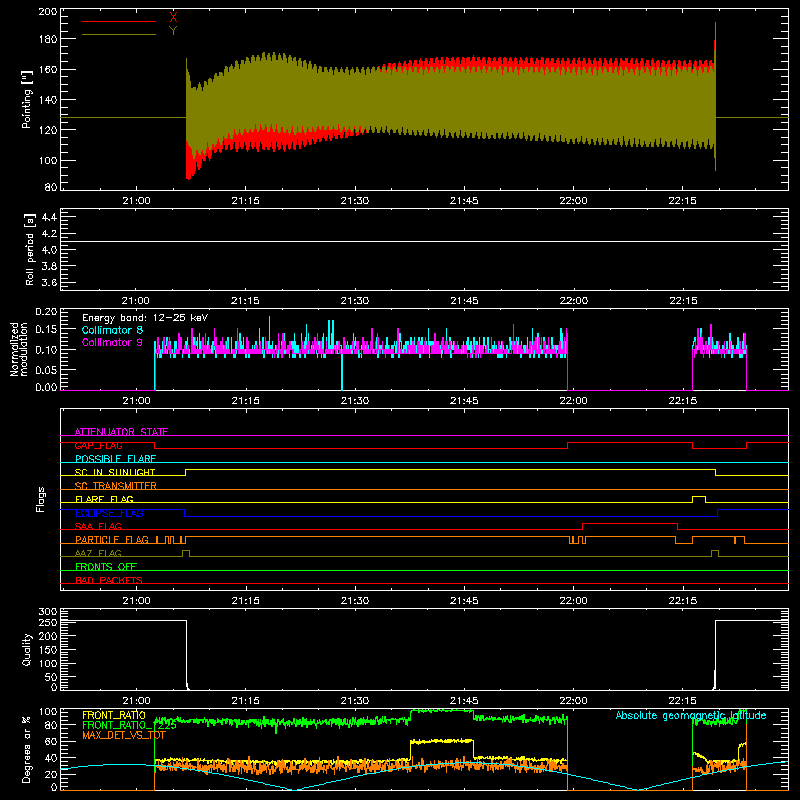Click the 140 tick on Pointing axis

(48, 99)
